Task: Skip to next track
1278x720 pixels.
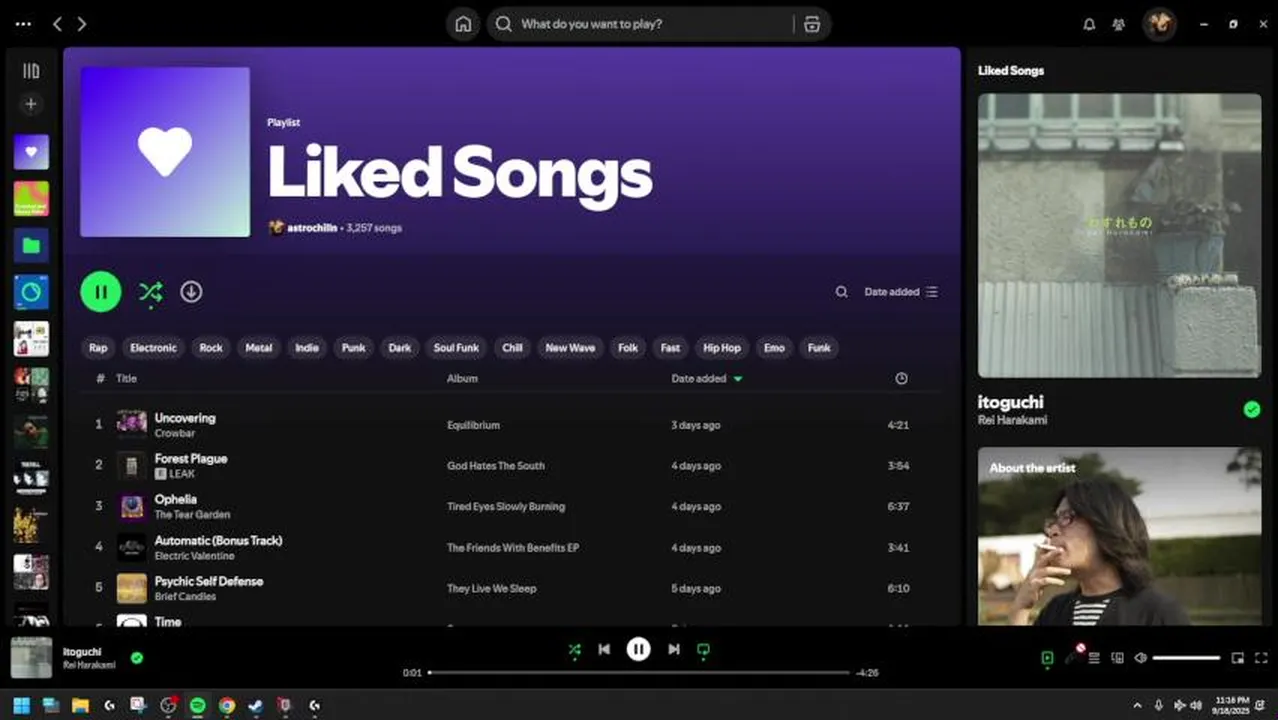Action: click(674, 650)
